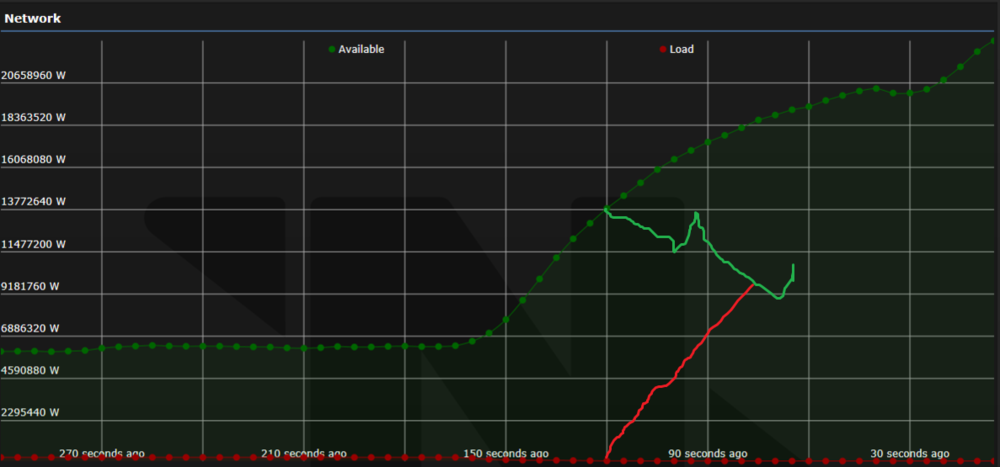Viewport: 1000px width, 467px height.
Task: Toggle the Load series in the legend
Action: [x=680, y=49]
